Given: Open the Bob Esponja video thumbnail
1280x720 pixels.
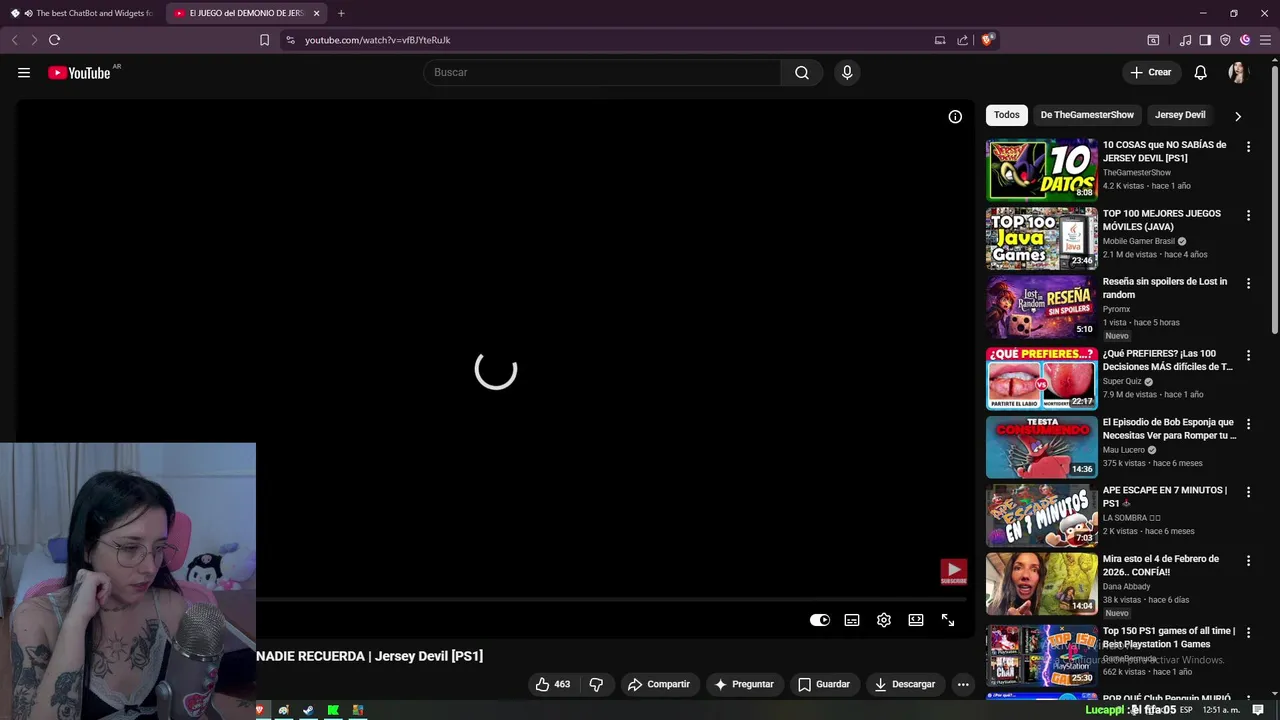Looking at the screenshot, I should [x=1041, y=448].
